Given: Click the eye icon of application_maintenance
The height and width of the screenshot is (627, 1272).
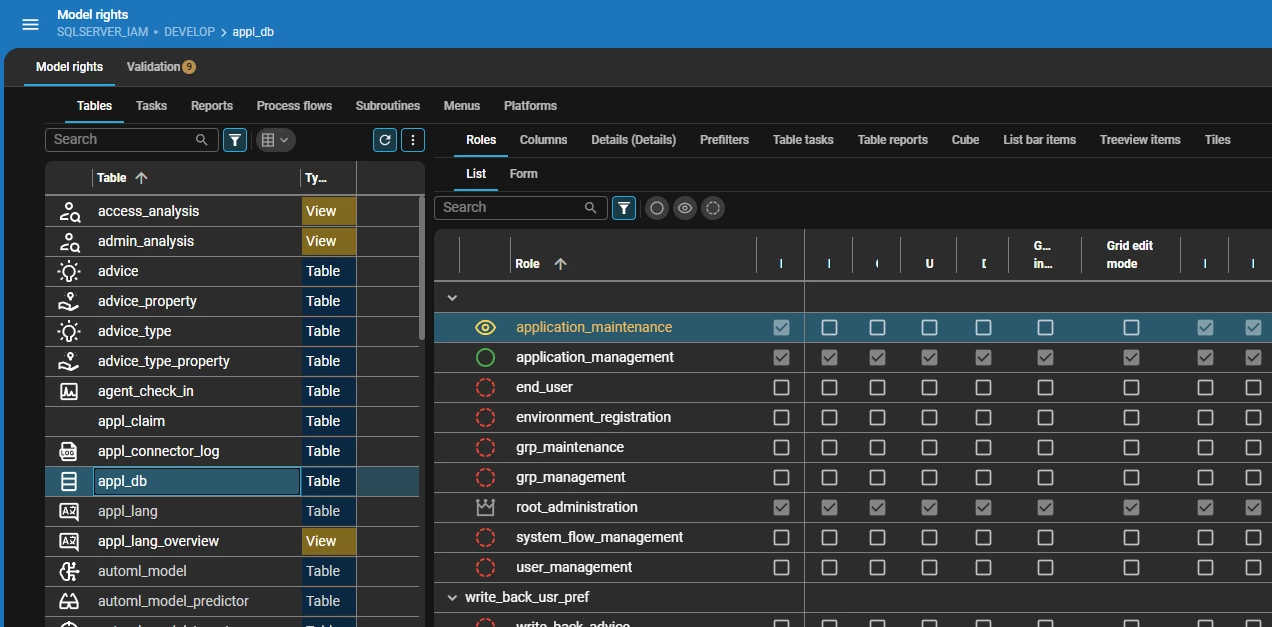Looking at the screenshot, I should [485, 327].
